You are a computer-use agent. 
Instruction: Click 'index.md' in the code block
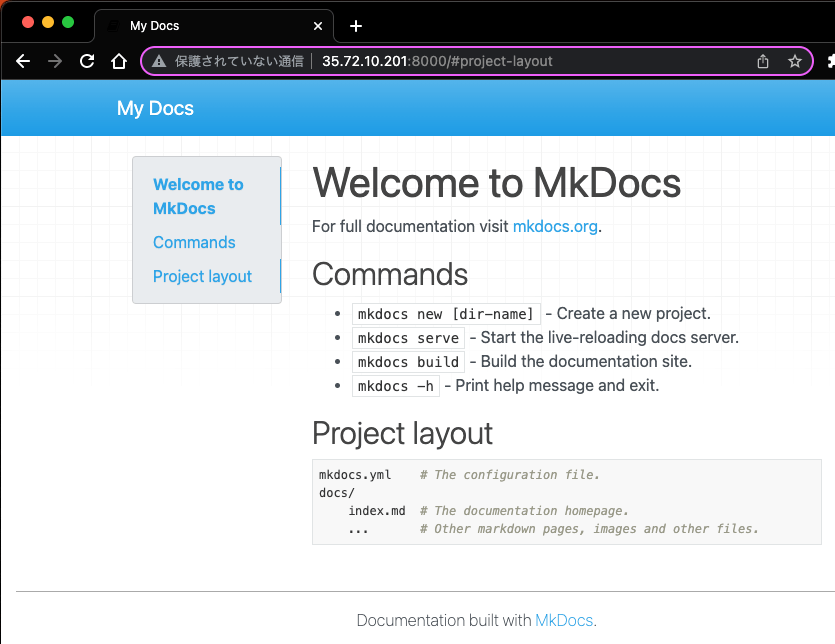[376, 511]
